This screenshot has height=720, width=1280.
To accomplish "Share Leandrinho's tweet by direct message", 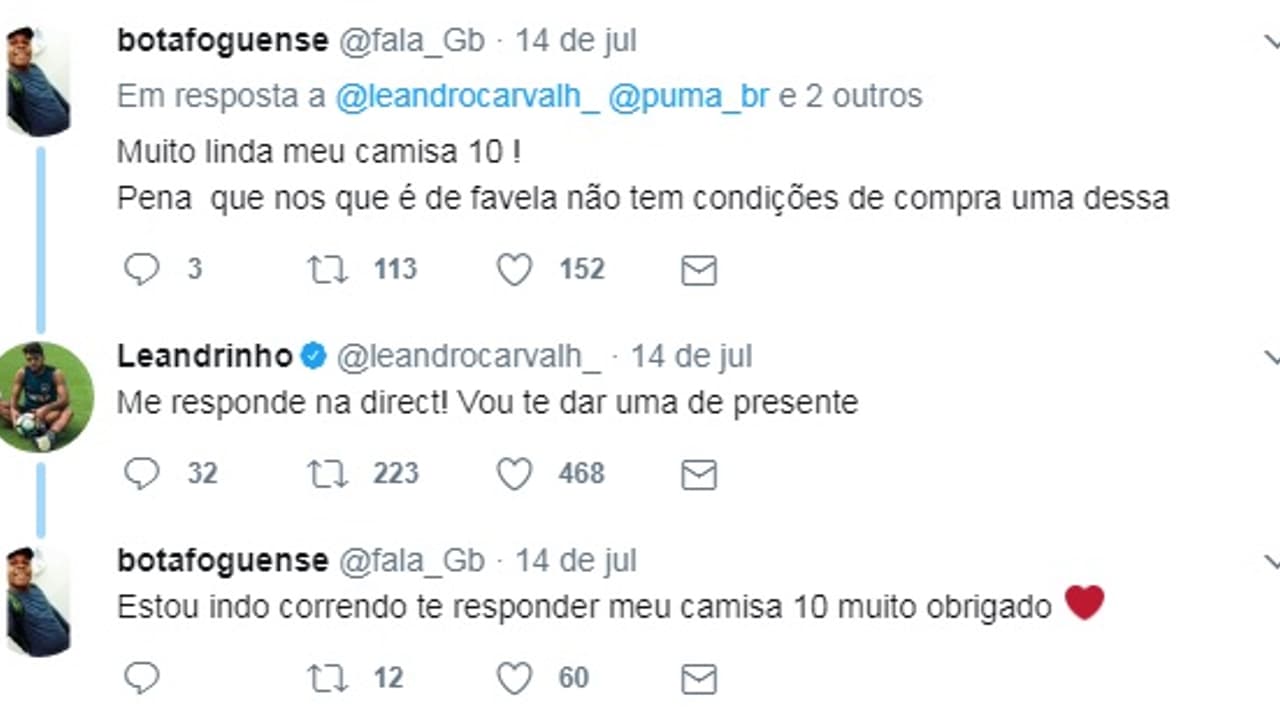I will pyautogui.click(x=698, y=474).
